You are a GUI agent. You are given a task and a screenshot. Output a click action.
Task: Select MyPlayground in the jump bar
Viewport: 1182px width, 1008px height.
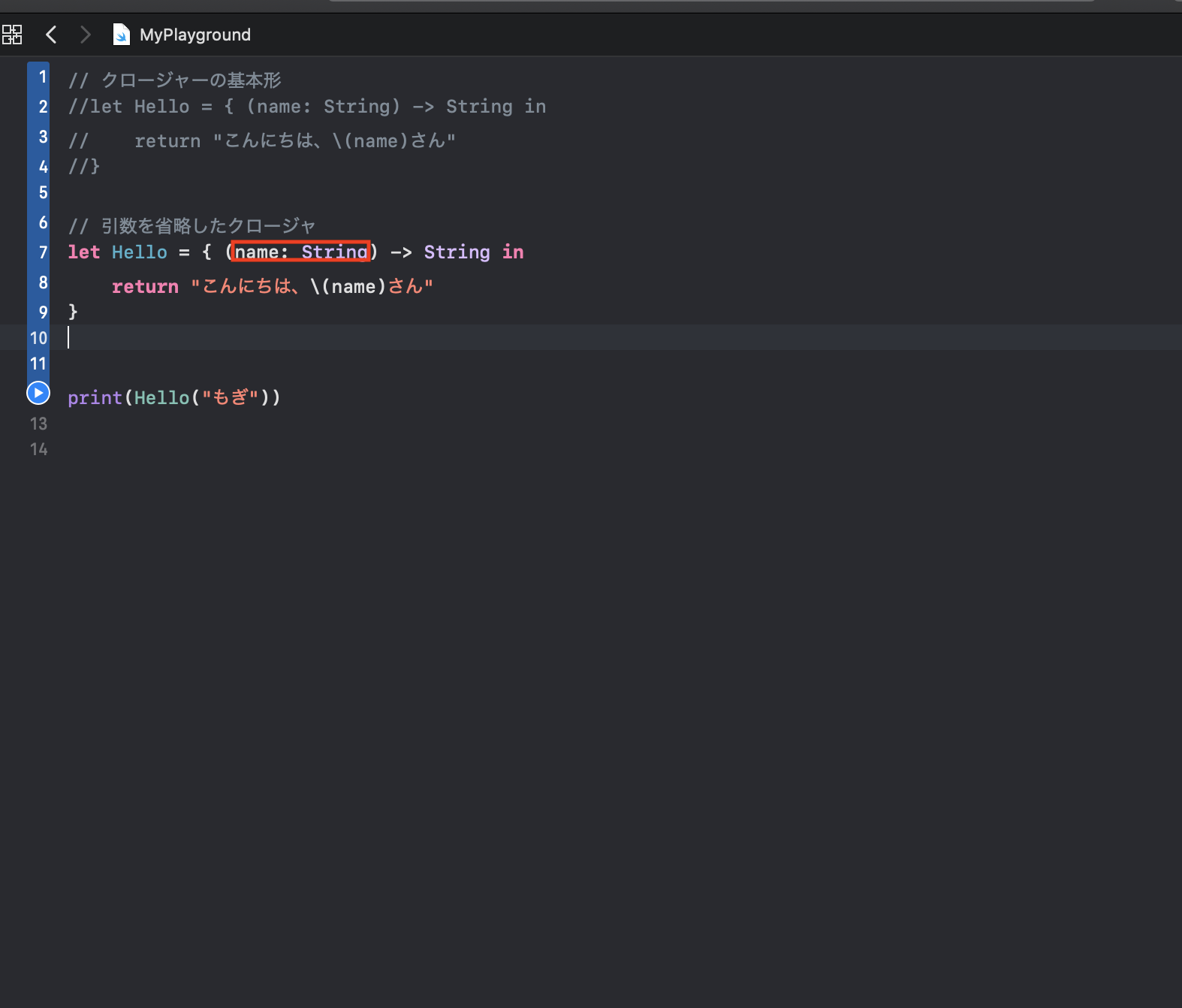point(195,35)
